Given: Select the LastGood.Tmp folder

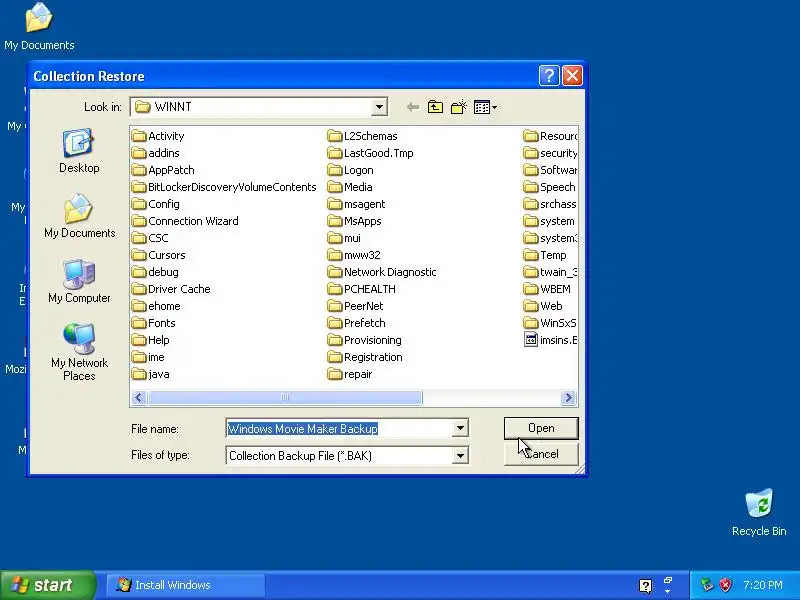Looking at the screenshot, I should pyautogui.click(x=371, y=153).
